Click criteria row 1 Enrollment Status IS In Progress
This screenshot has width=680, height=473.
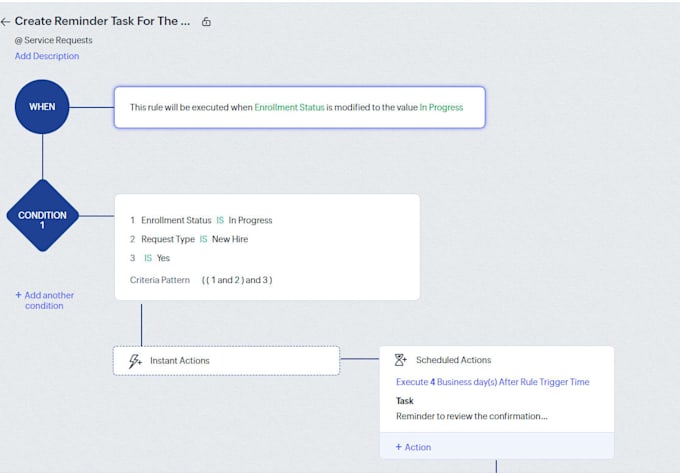point(201,220)
